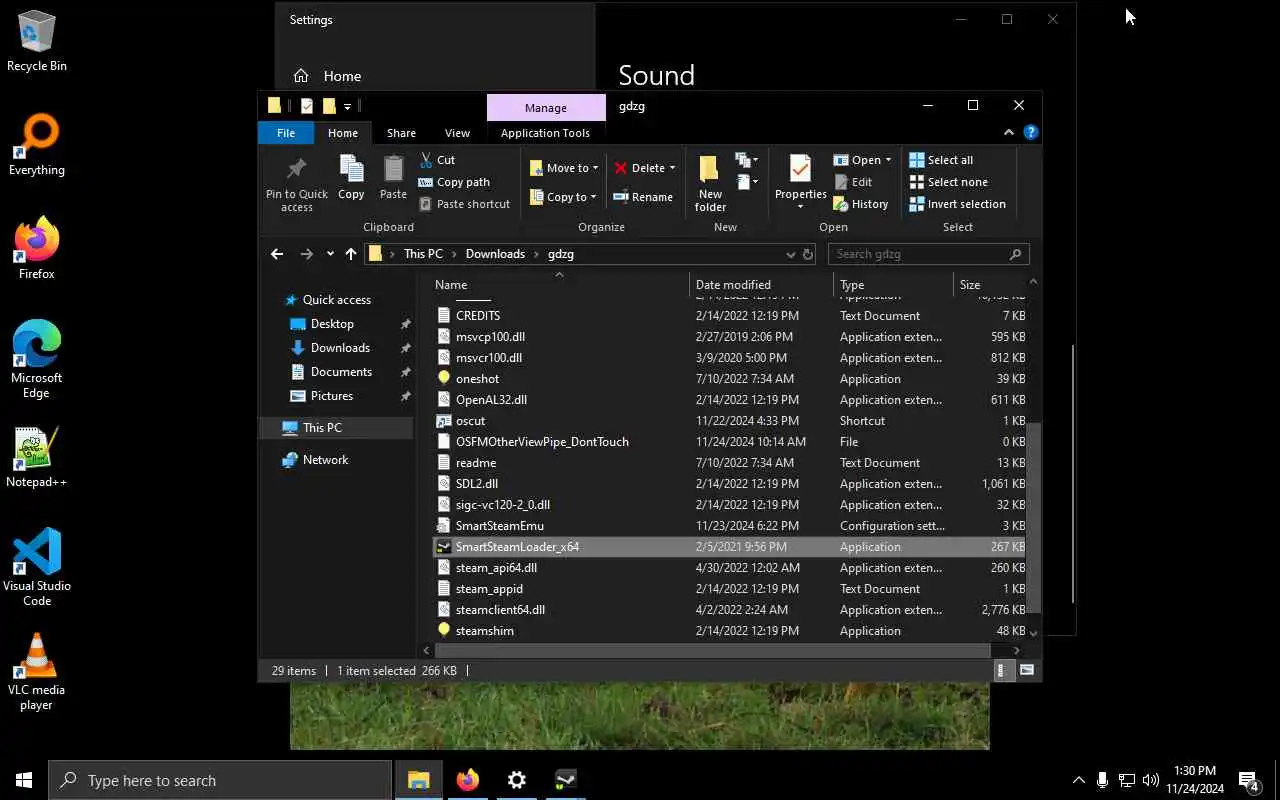Image resolution: width=1280 pixels, height=800 pixels.
Task: Click the Search gdzg field
Action: [929, 254]
